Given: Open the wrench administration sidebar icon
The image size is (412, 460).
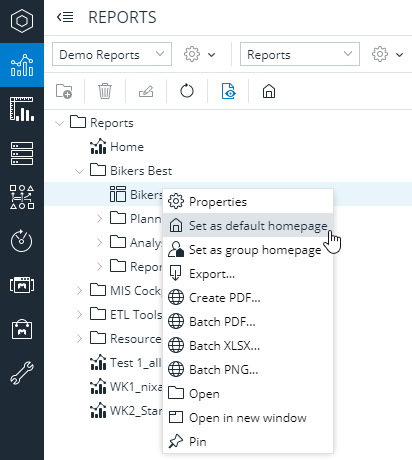Looking at the screenshot, I should [22, 373].
